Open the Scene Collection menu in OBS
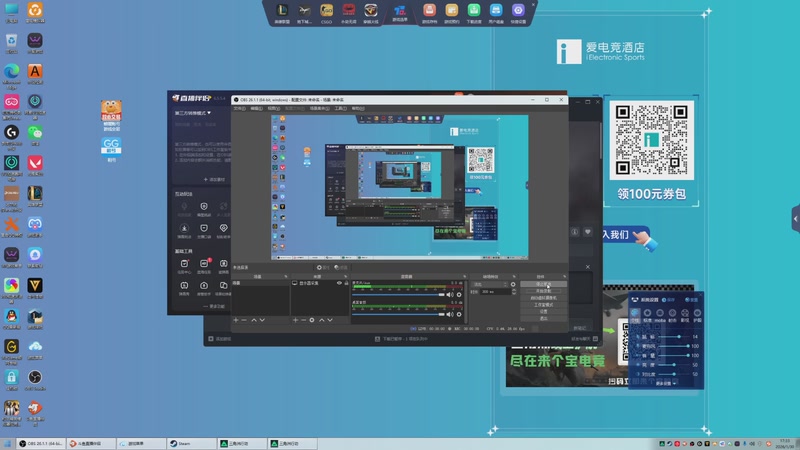The width and height of the screenshot is (800, 450). click(x=319, y=108)
